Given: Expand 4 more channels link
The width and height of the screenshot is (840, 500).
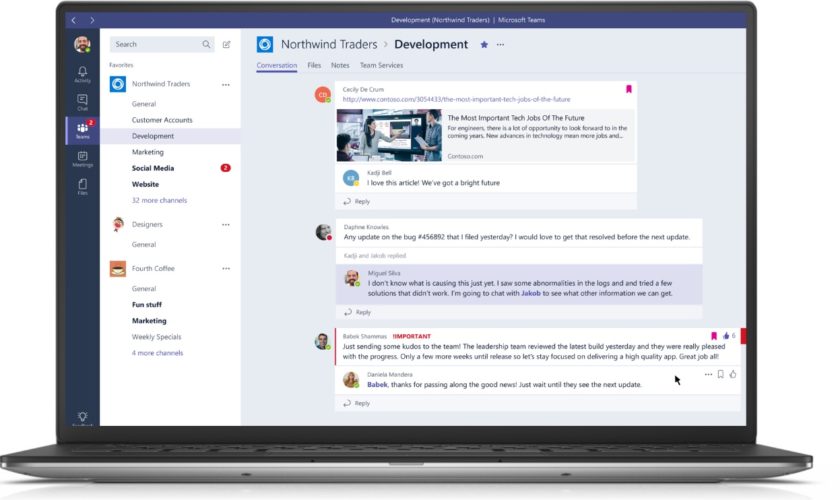Looking at the screenshot, I should tap(157, 353).
